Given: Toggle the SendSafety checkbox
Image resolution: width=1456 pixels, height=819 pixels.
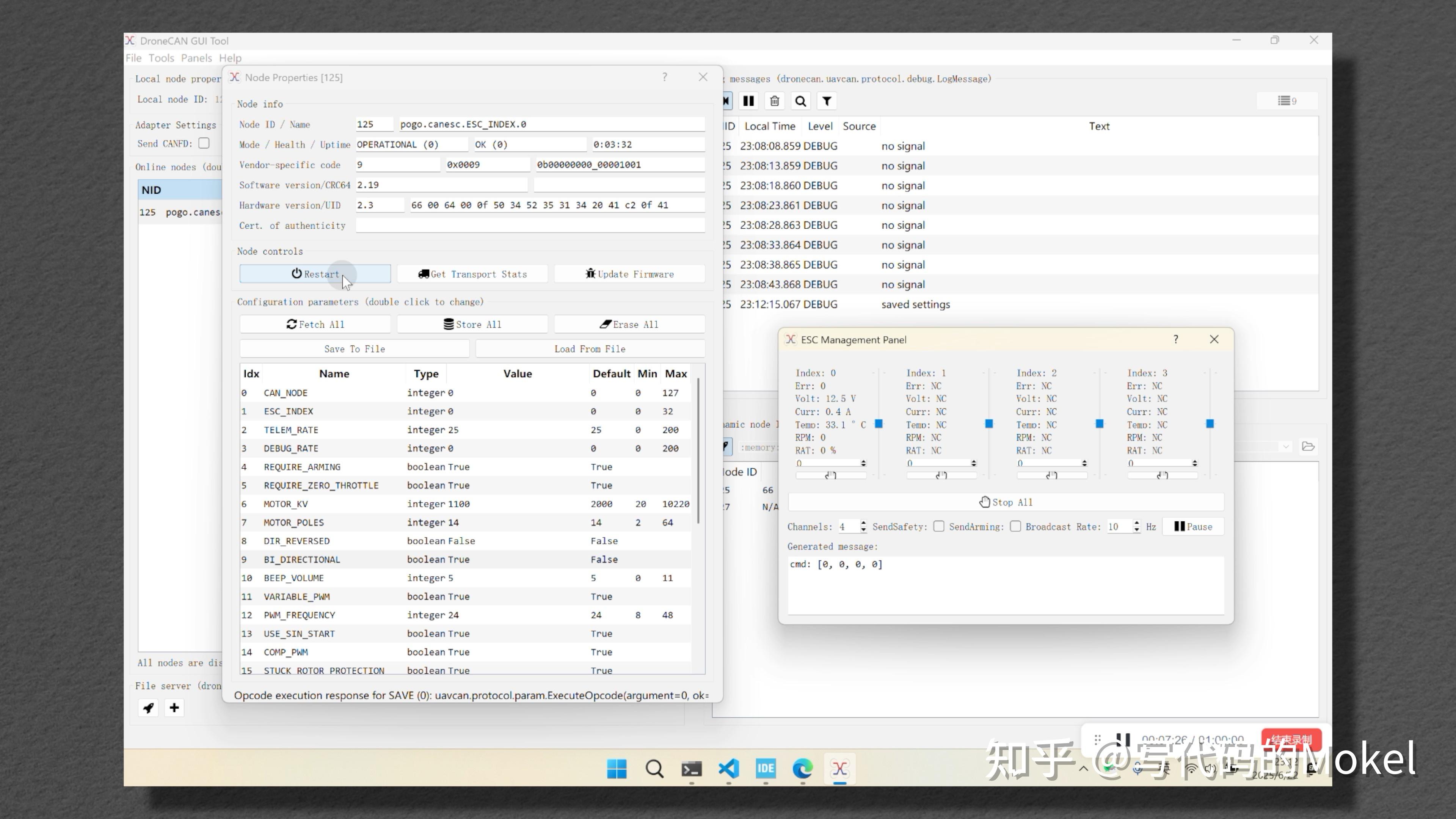Looking at the screenshot, I should pos(939,527).
